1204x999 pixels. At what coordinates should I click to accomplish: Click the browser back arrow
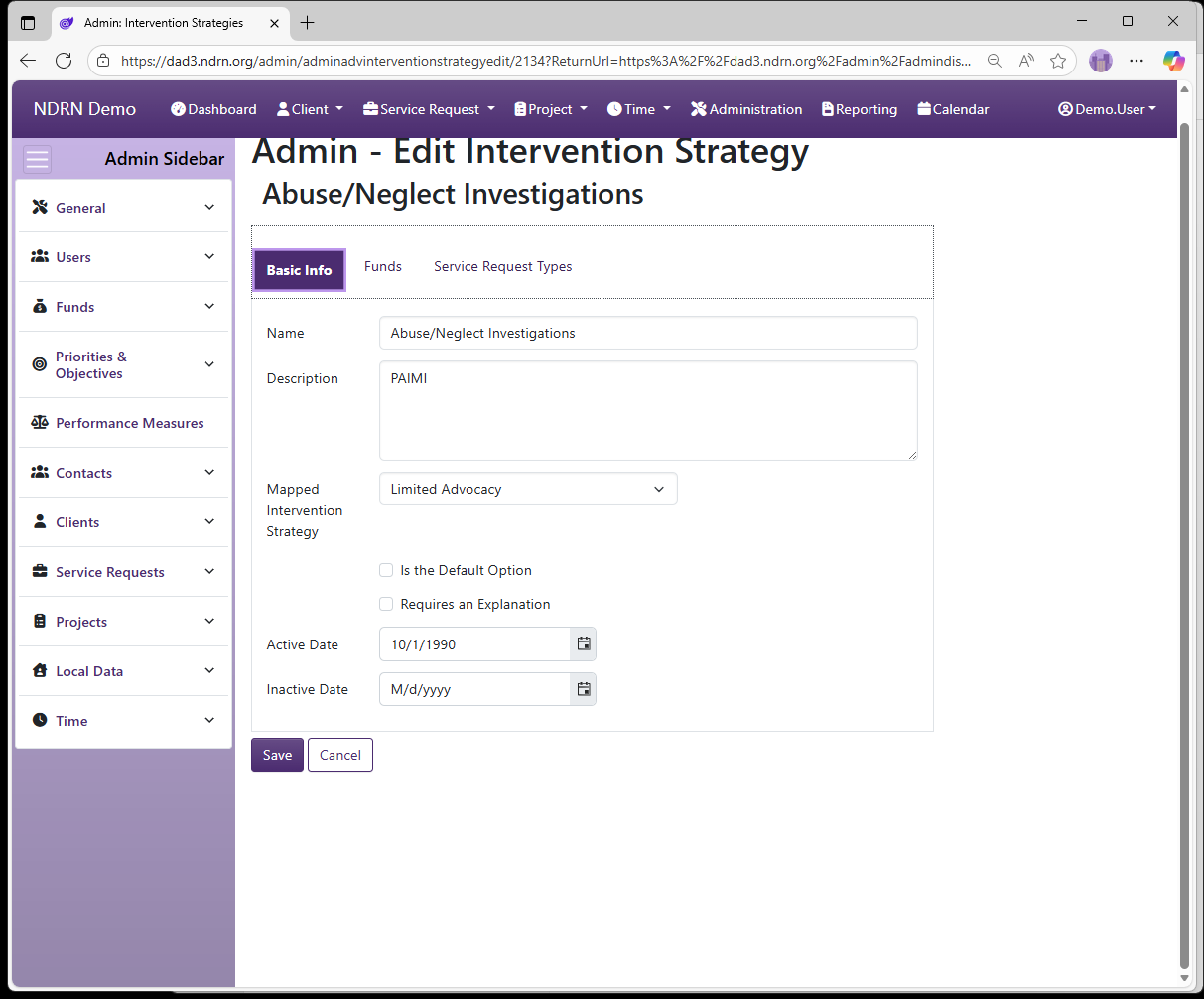[28, 61]
